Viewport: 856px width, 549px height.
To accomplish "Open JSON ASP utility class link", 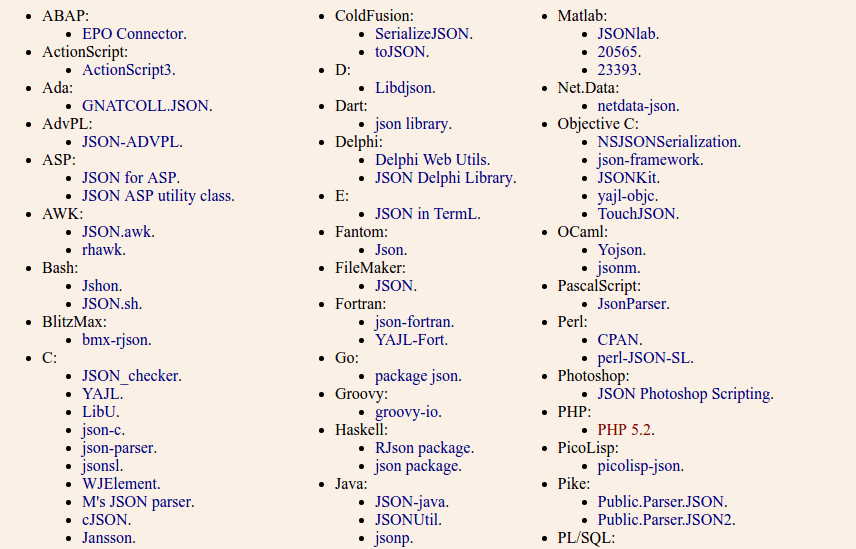I will 157,196.
